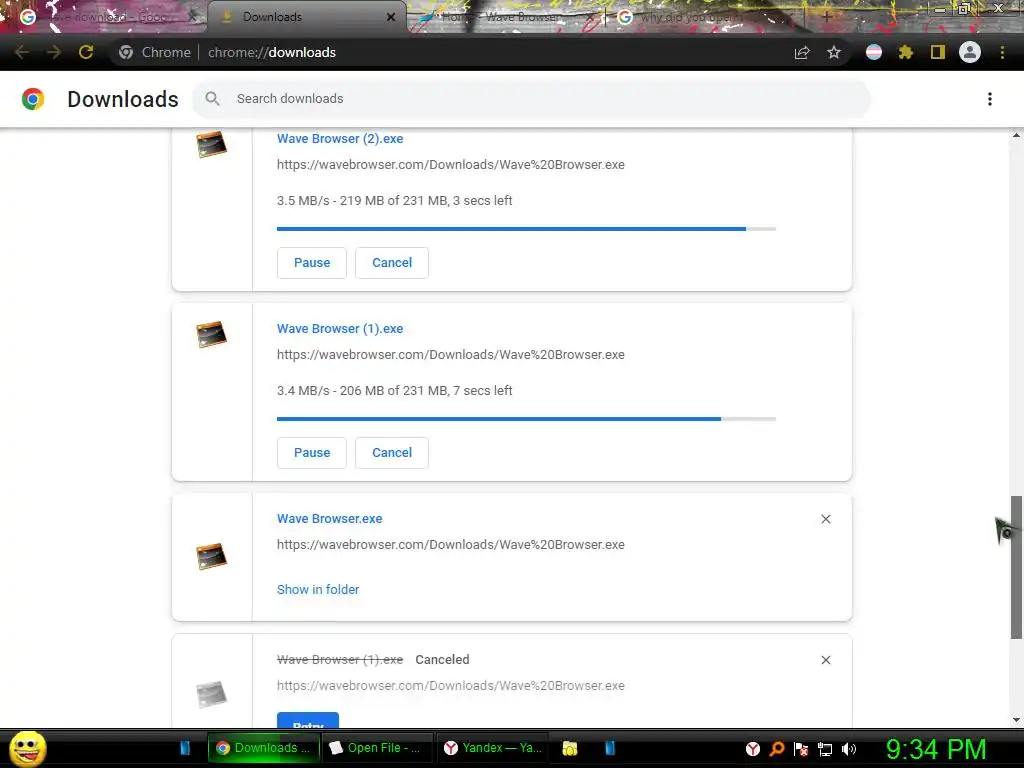Remove canceled Wave Browser (1).exe entry
1024x768 pixels.
tap(825, 660)
